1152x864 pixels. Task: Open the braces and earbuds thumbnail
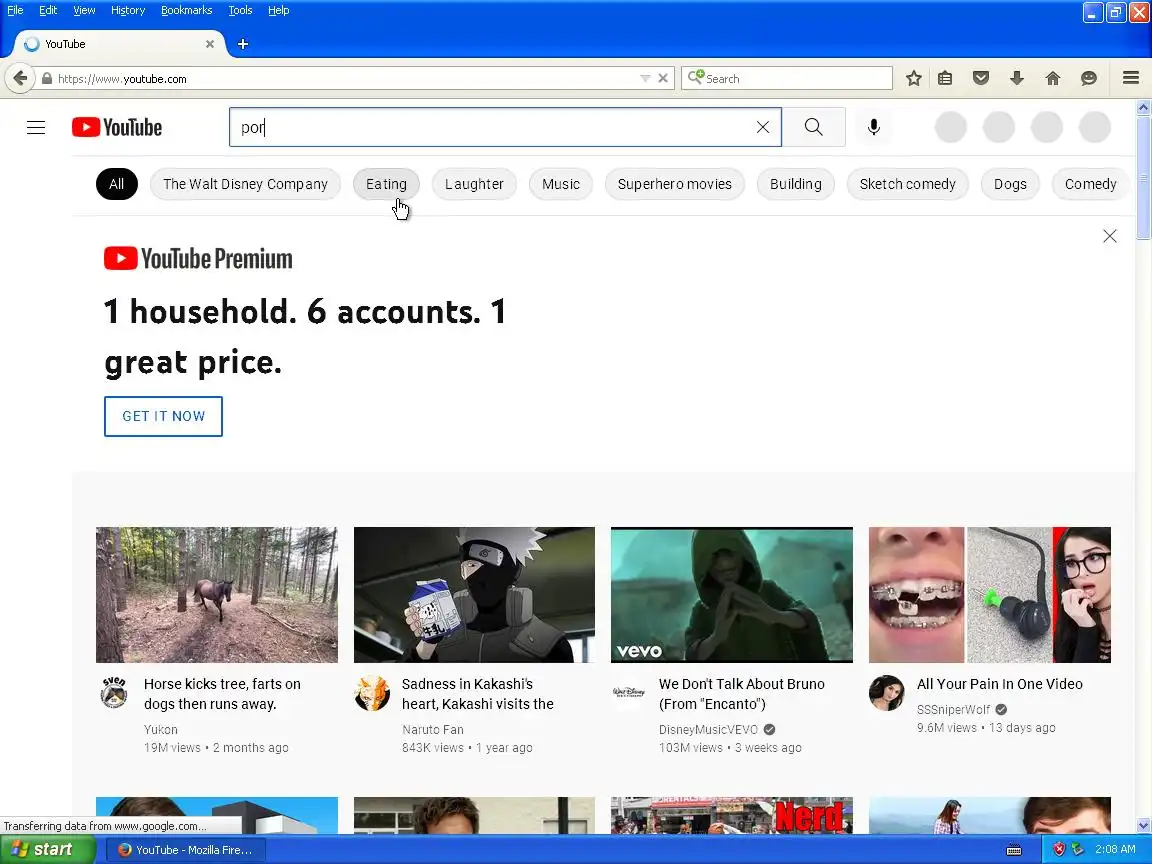point(990,594)
